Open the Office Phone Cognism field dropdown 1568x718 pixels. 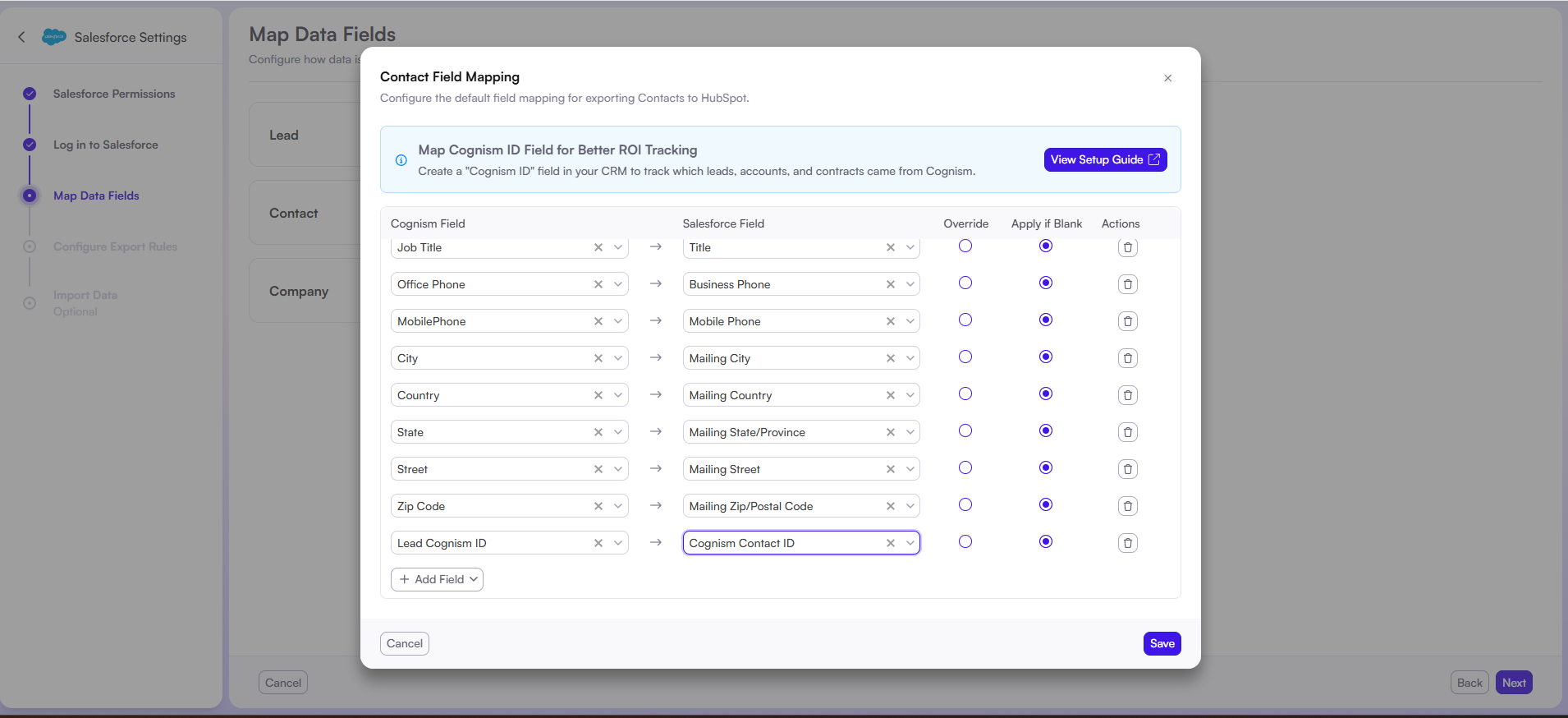[618, 284]
